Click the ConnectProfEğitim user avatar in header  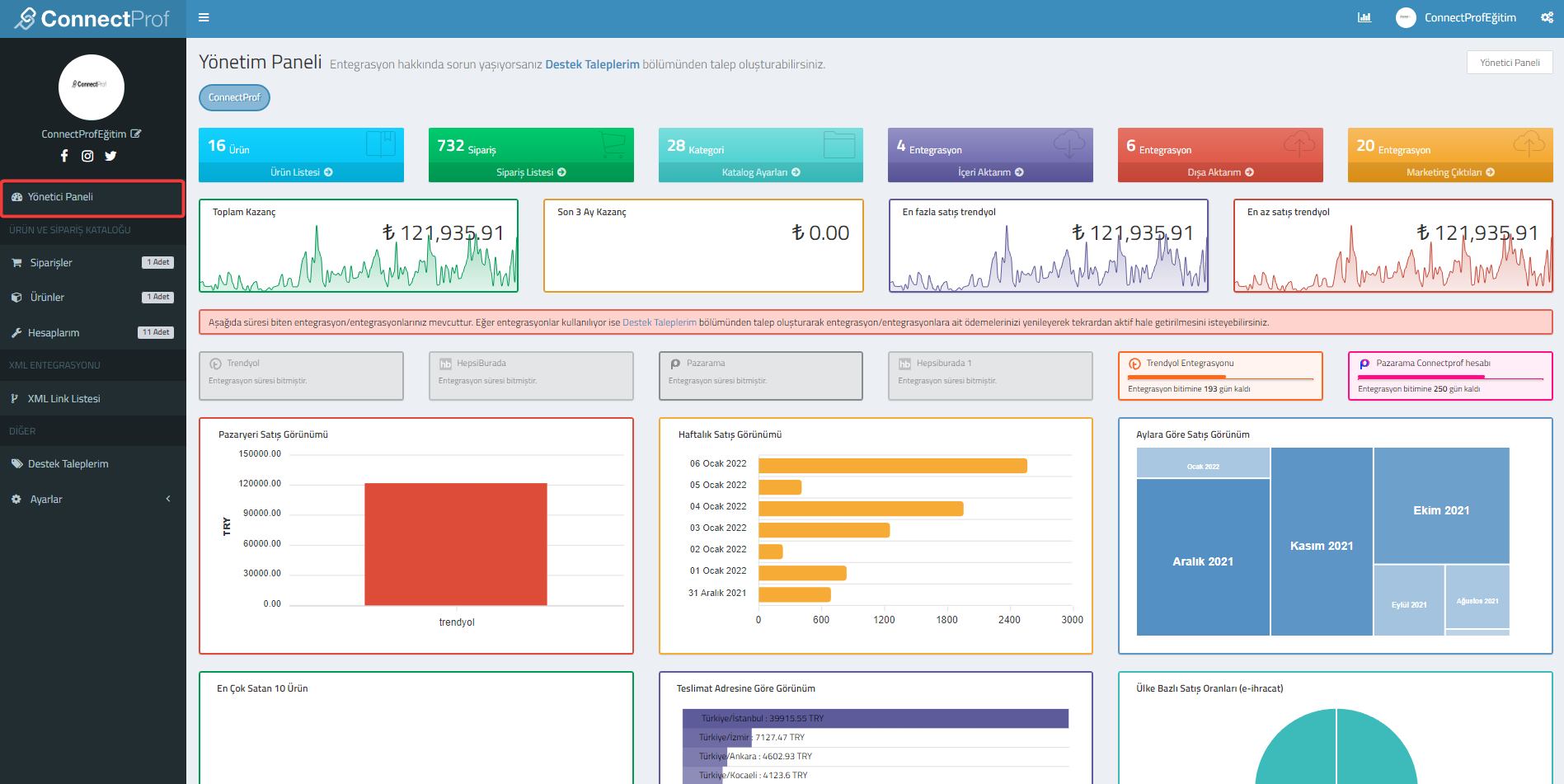click(1406, 17)
